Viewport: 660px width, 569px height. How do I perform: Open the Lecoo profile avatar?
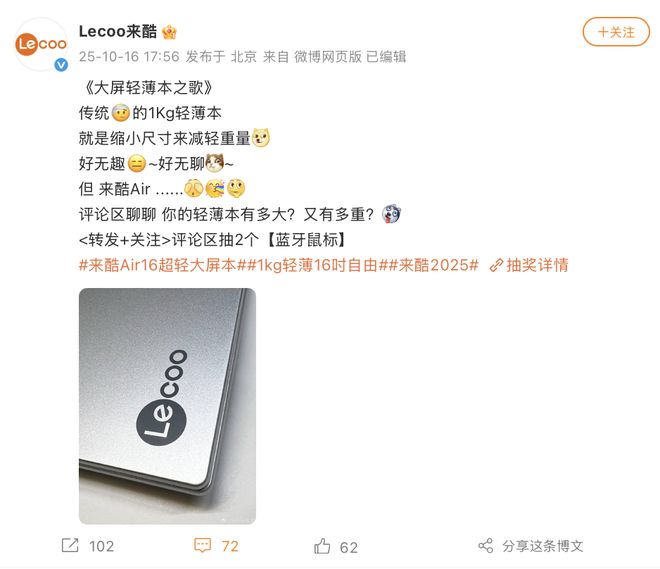pyautogui.click(x=41, y=44)
